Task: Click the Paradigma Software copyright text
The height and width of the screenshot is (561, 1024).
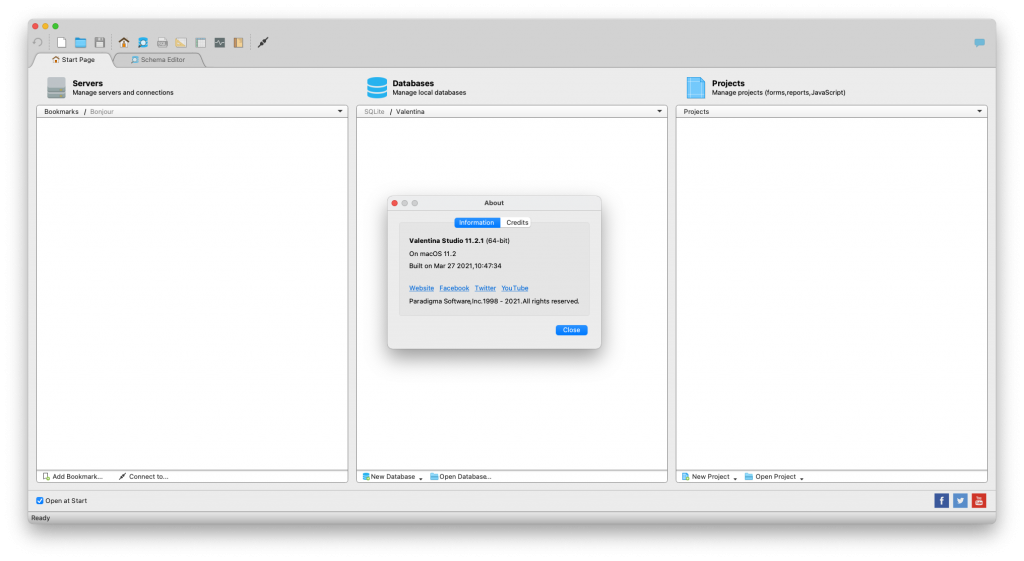Action: [494, 301]
